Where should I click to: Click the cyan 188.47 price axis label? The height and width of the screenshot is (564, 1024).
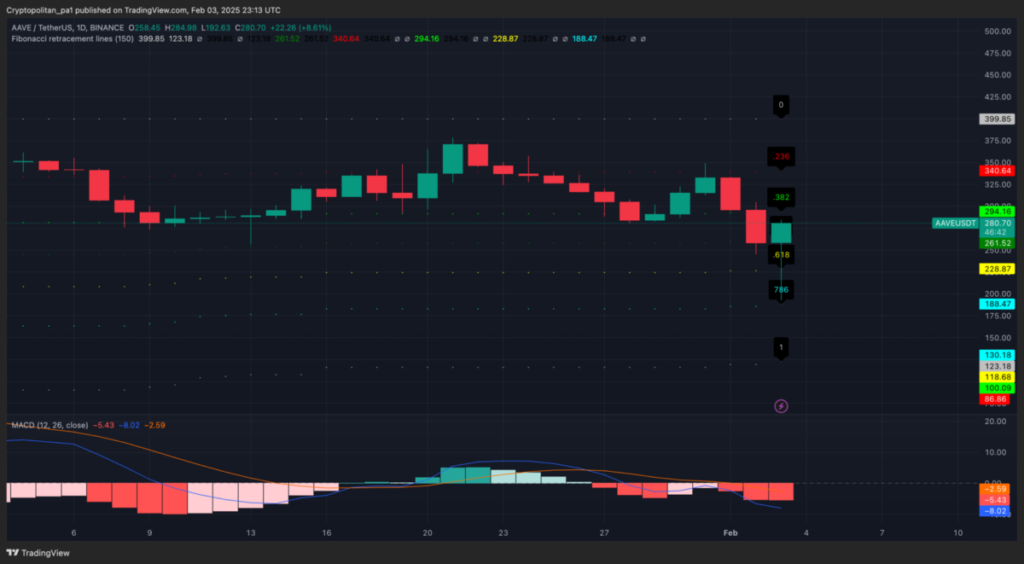click(x=997, y=304)
